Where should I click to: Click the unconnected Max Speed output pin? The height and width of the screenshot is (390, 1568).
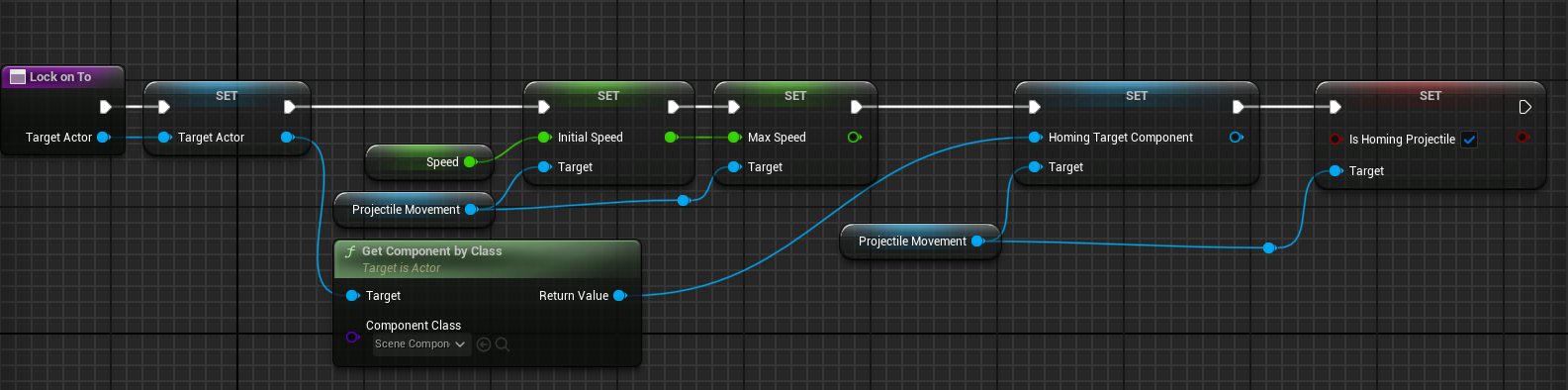point(855,138)
